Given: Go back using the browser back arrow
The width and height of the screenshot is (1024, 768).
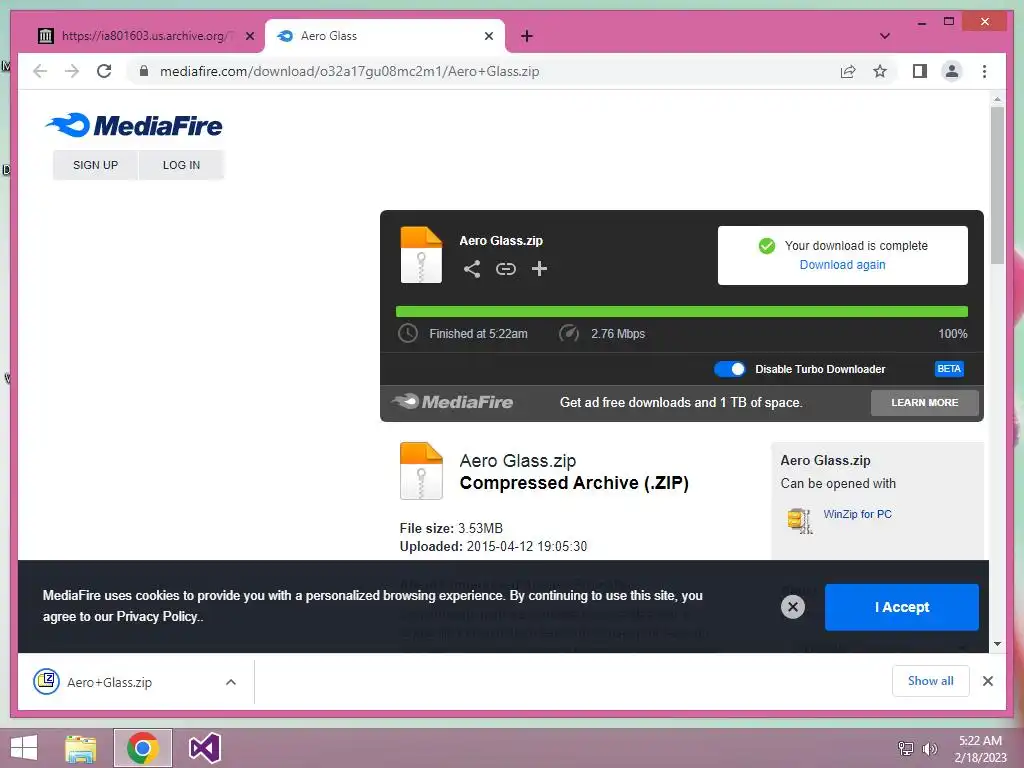Looking at the screenshot, I should pyautogui.click(x=40, y=71).
